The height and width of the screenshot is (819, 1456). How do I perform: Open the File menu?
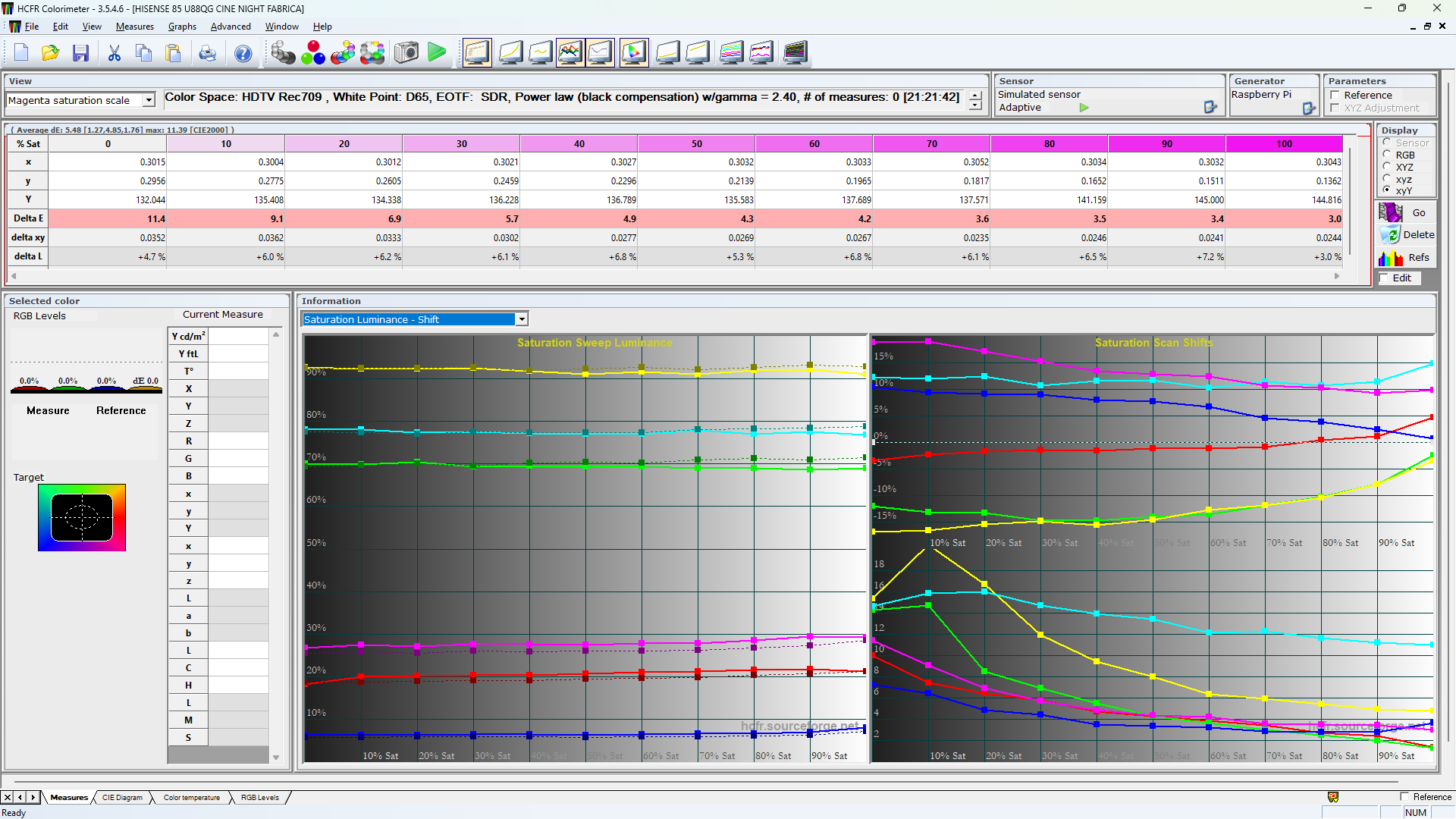[x=32, y=27]
